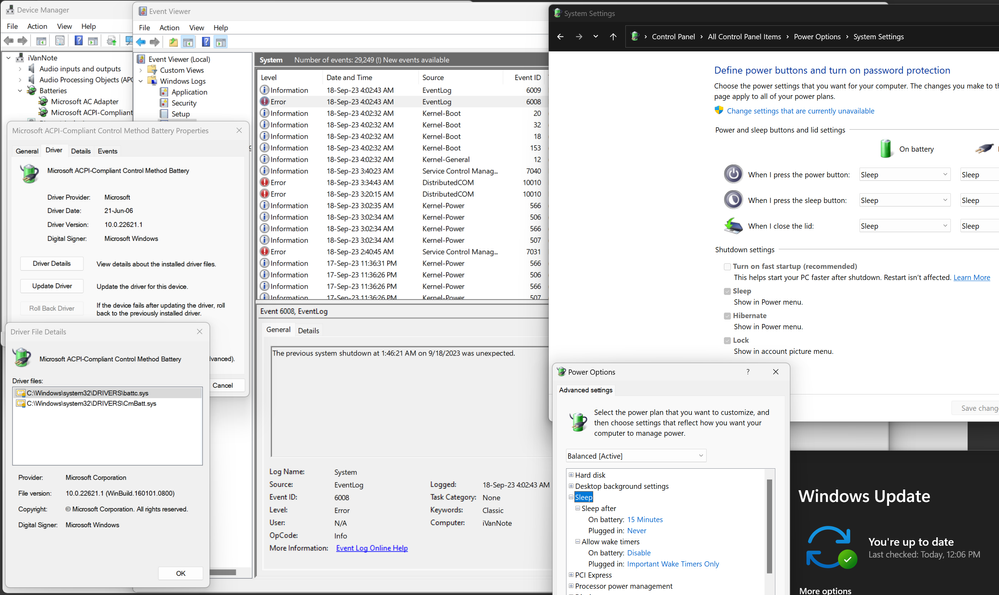Click back arrow in System Settings window
This screenshot has height=595, width=999.
(x=560, y=37)
